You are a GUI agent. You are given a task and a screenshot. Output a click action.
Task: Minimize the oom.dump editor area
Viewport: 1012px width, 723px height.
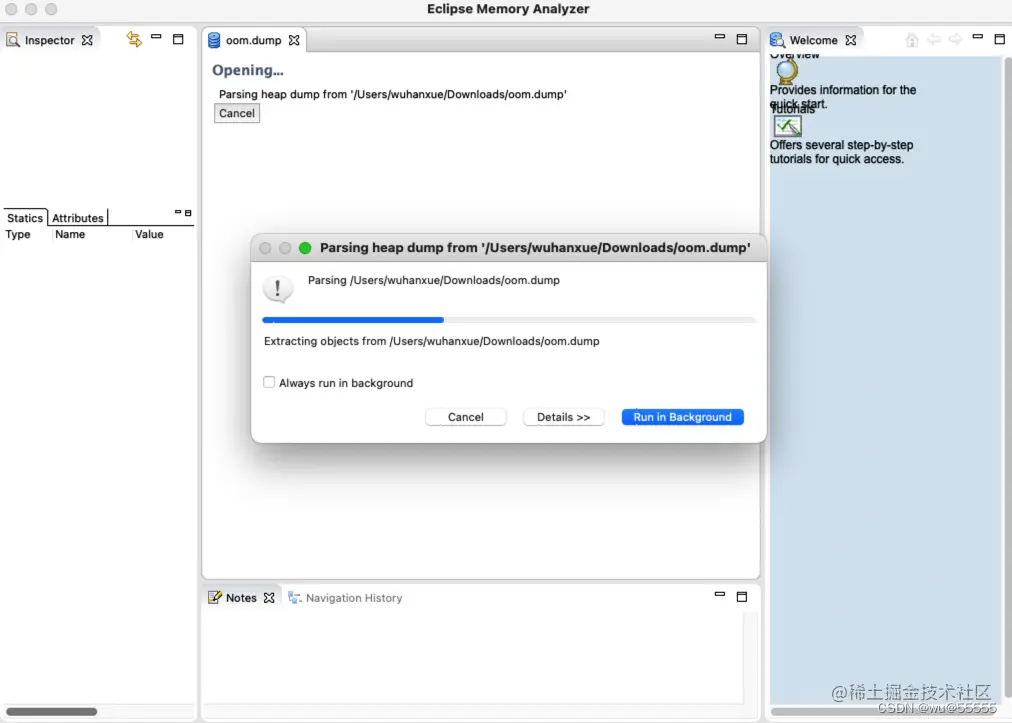(x=720, y=37)
